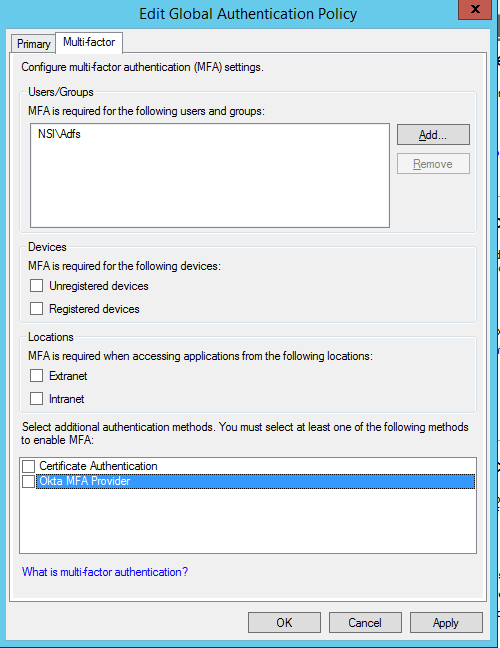Click the Edit Global Authentication Policy title bar
Screen dimensions: 500x648
coord(248,14)
